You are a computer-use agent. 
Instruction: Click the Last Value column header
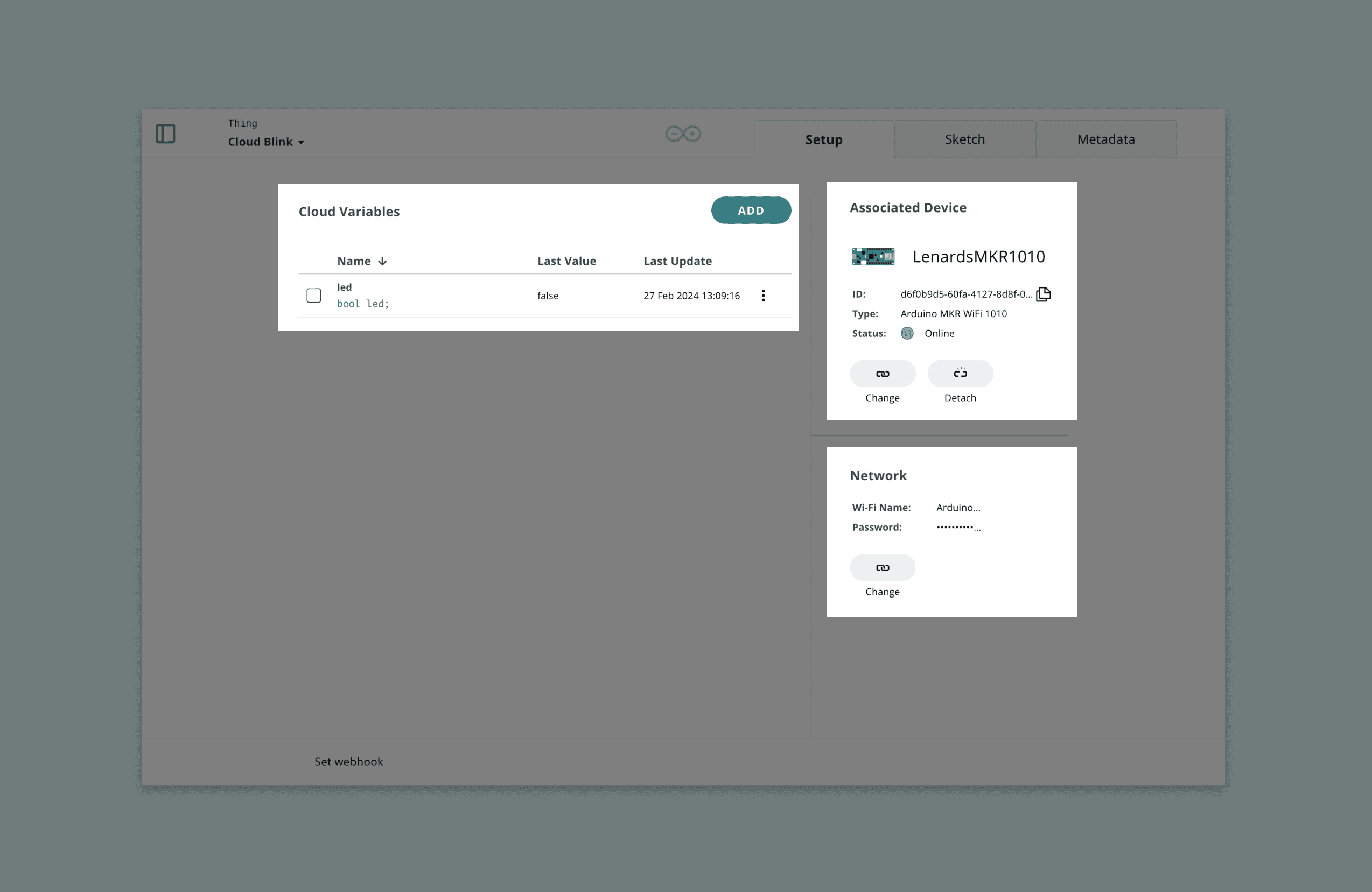[566, 261]
